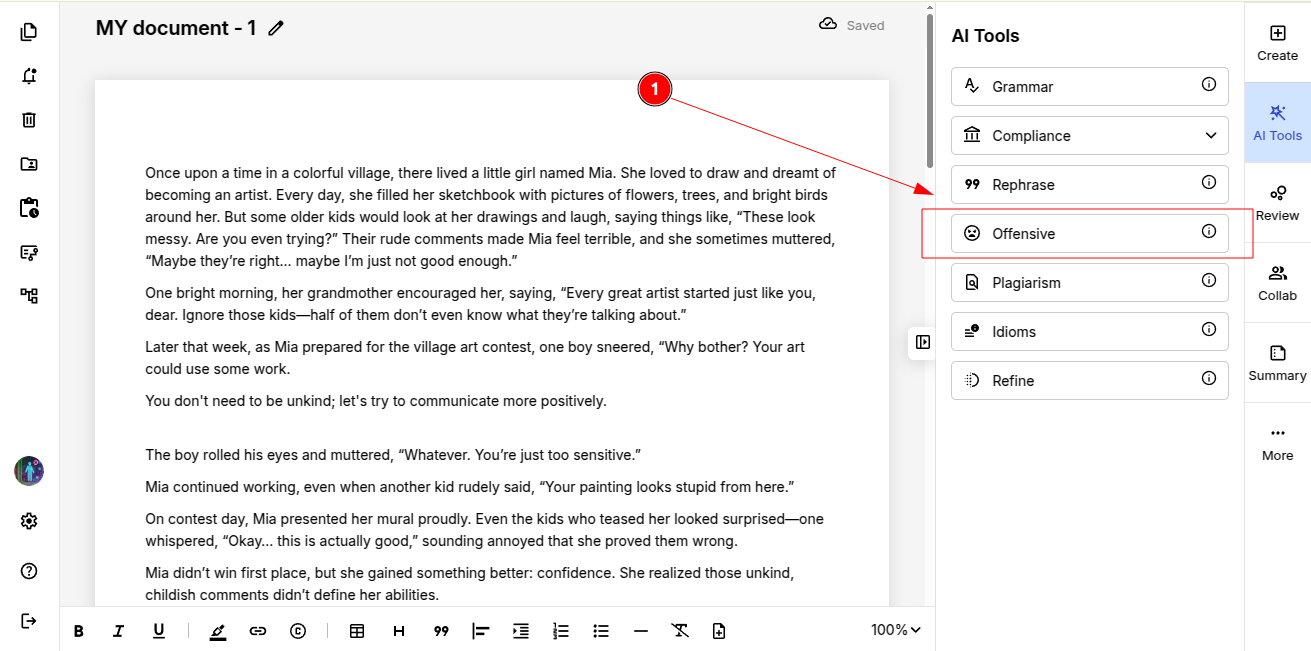
Task: Click the pencil icon to rename the document
Action: (276, 29)
